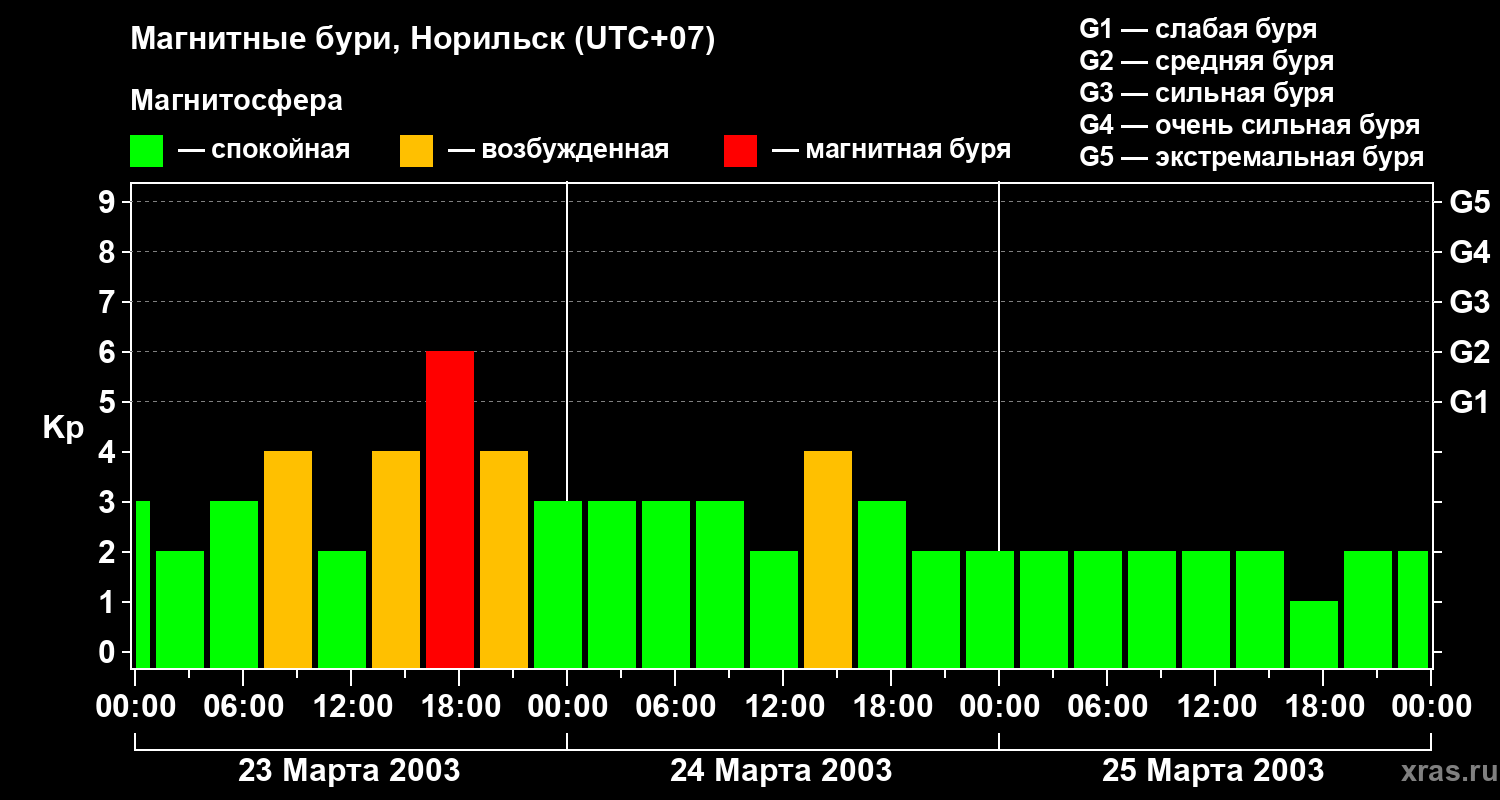Image resolution: width=1500 pixels, height=800 pixels.
Task: Click the line 'G5 — экстремальная буря'
Action: tap(1252, 157)
